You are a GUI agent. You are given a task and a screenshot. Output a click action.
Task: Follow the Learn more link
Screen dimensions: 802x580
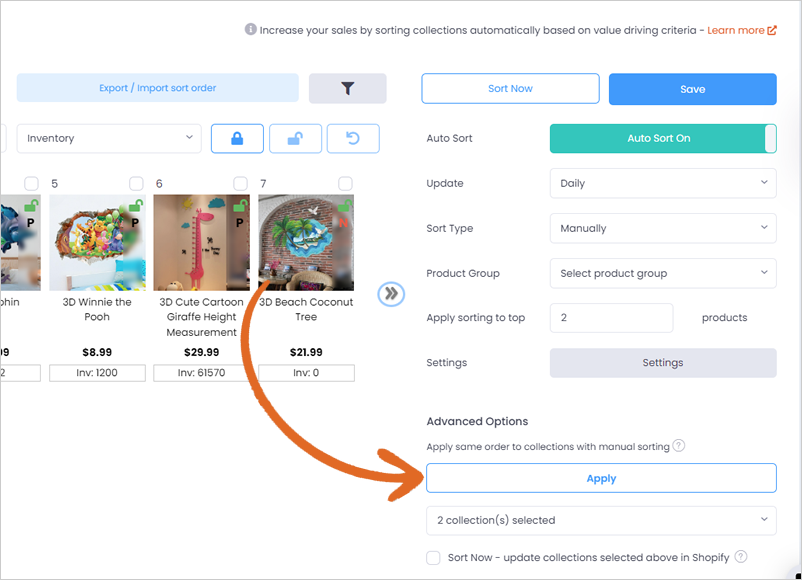coord(742,30)
